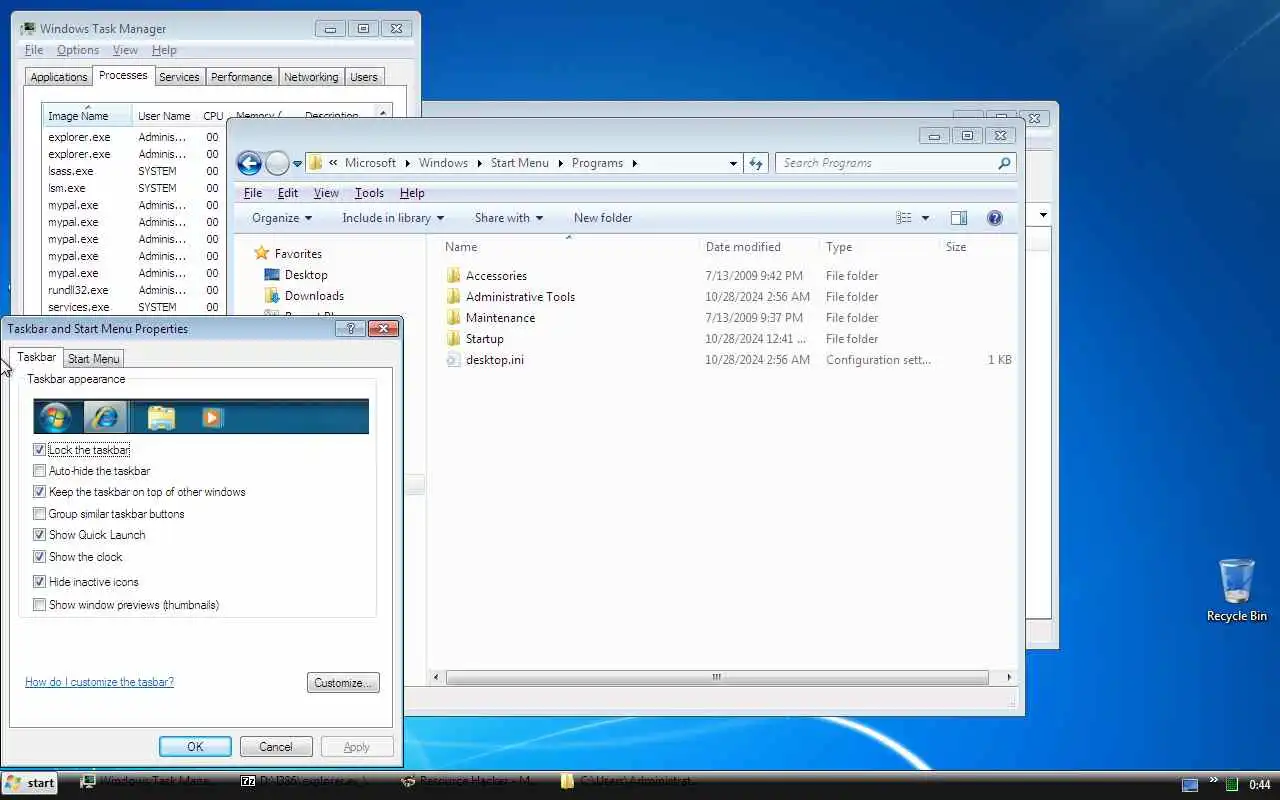Click the Windows Task Manager taskbar button
The width and height of the screenshot is (1280, 800).
[147, 782]
